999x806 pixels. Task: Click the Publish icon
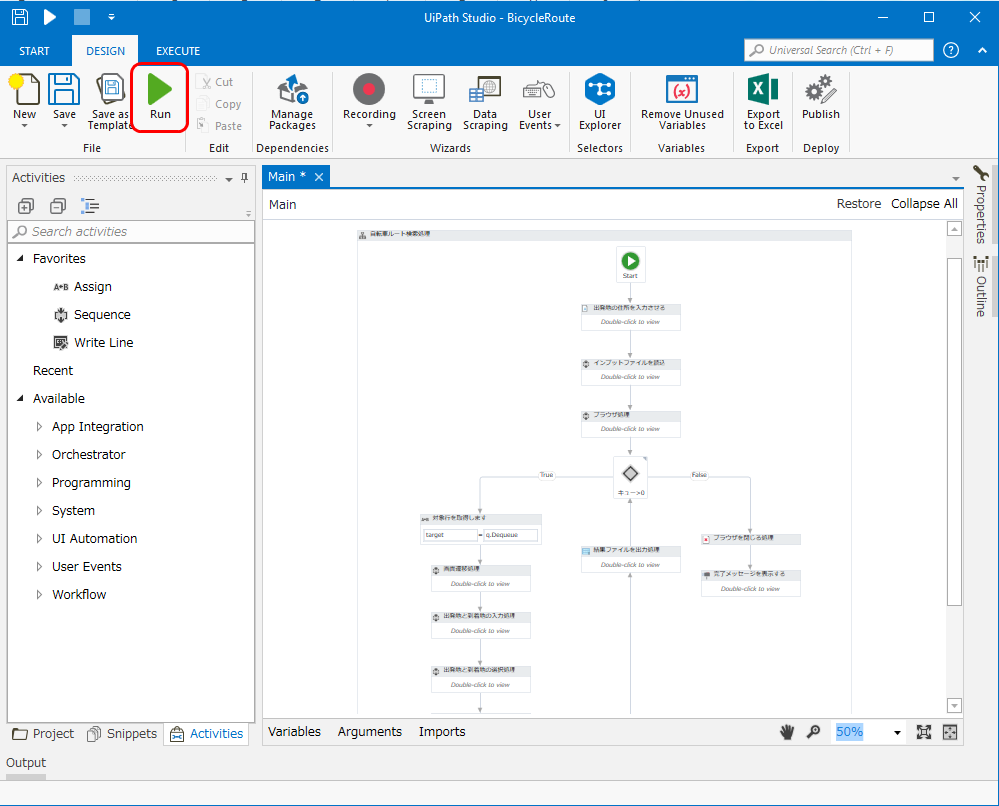tap(821, 89)
